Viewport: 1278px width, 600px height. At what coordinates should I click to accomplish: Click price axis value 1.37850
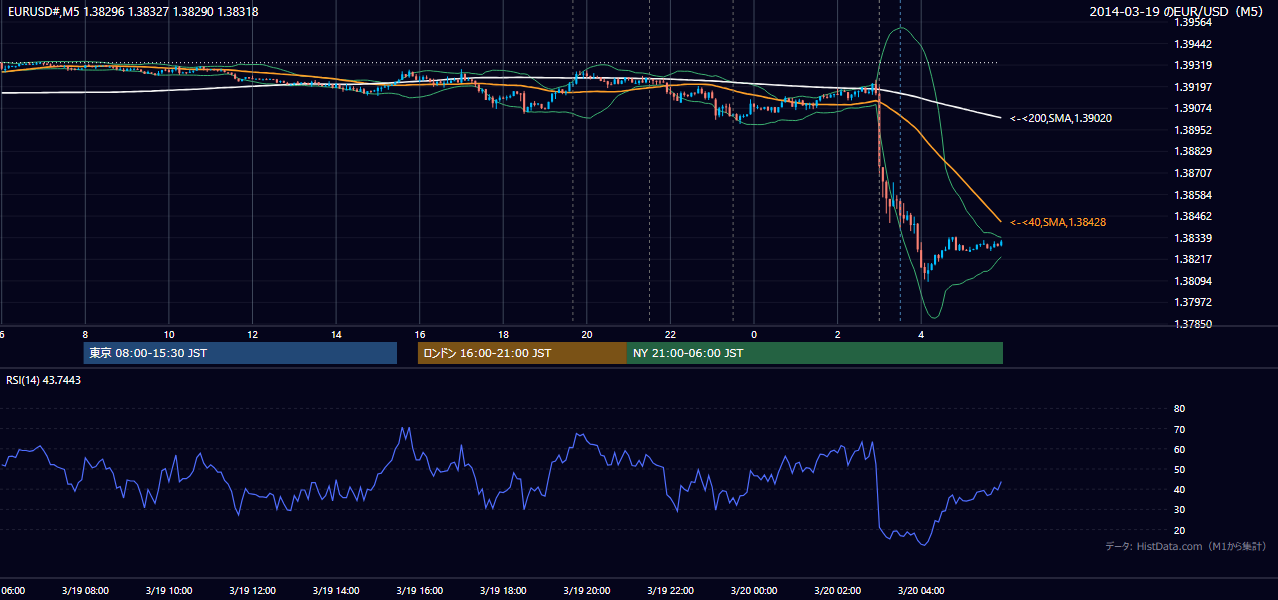[x=1192, y=324]
